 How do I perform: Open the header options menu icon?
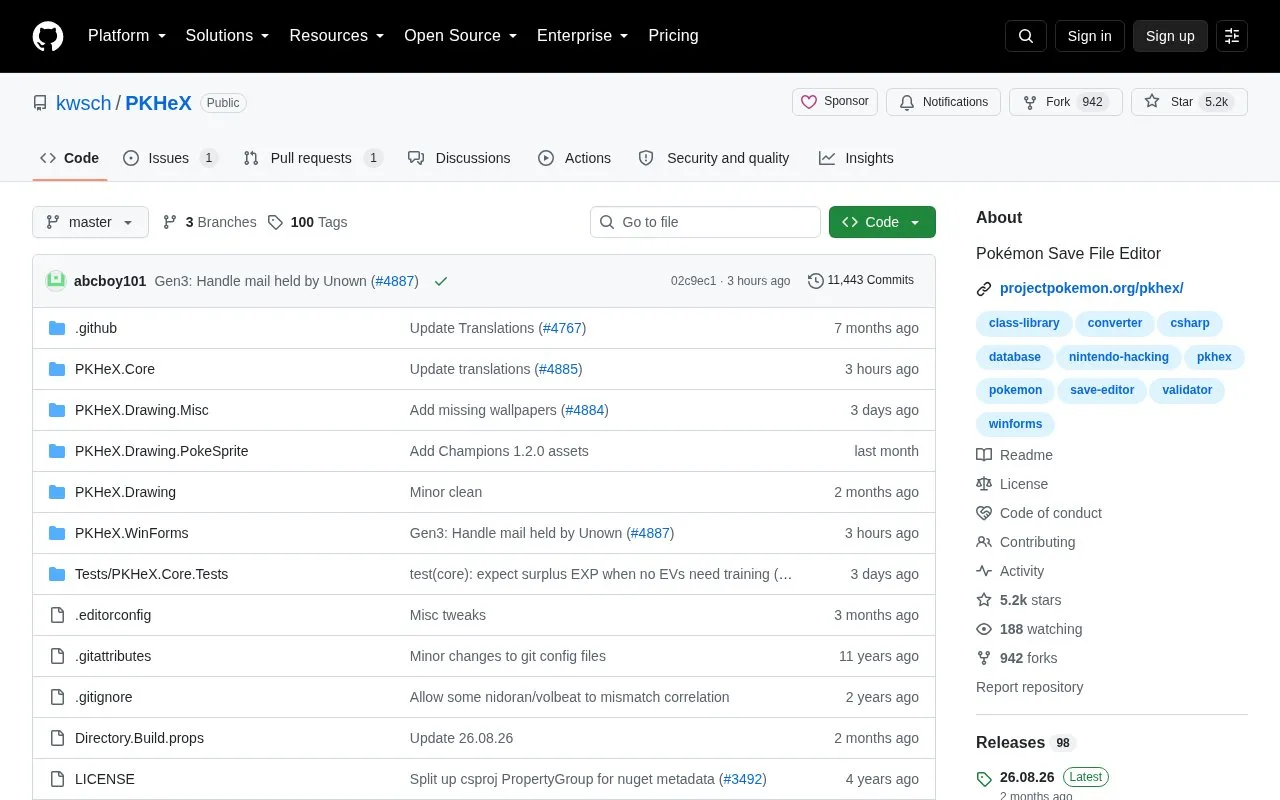(x=1232, y=36)
